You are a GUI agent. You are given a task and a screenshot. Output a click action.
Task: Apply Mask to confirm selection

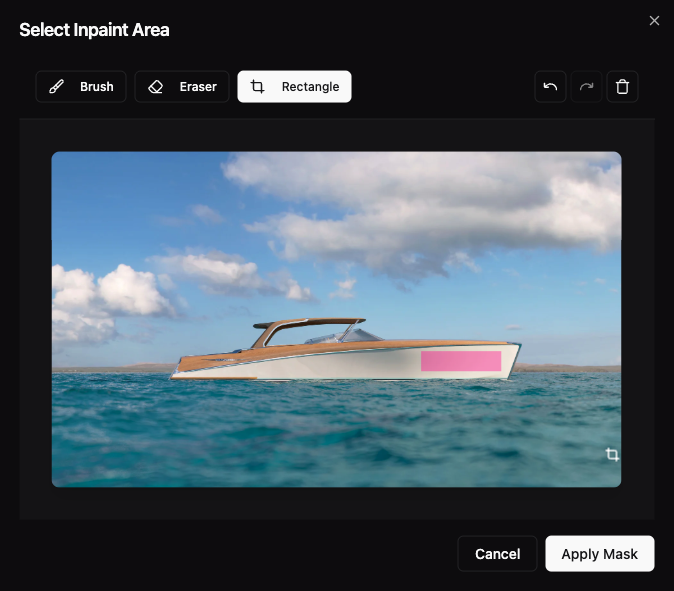click(x=599, y=554)
